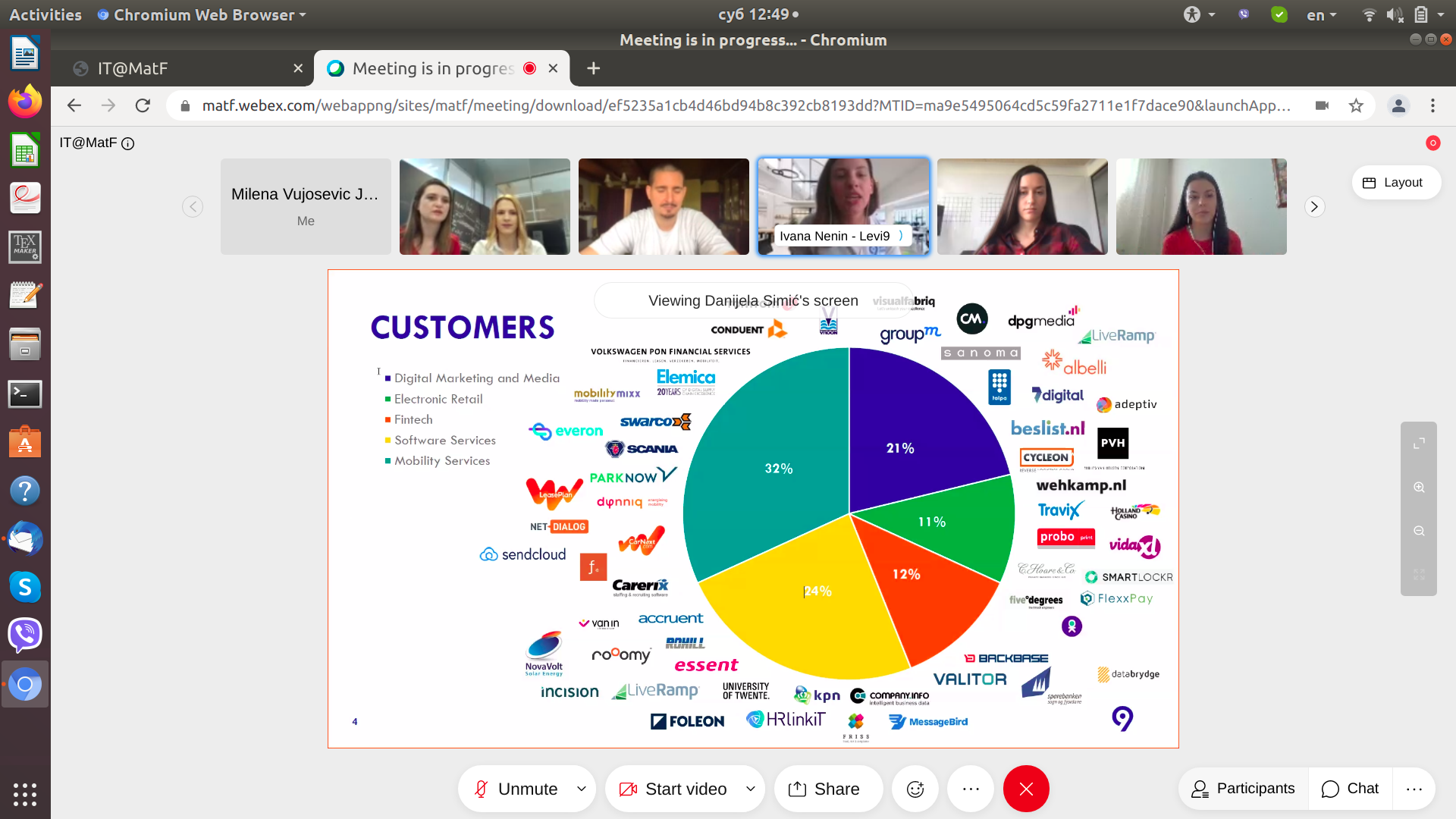Launch LibreOffice Calc from the dock
The image size is (1456, 819).
pyautogui.click(x=25, y=150)
